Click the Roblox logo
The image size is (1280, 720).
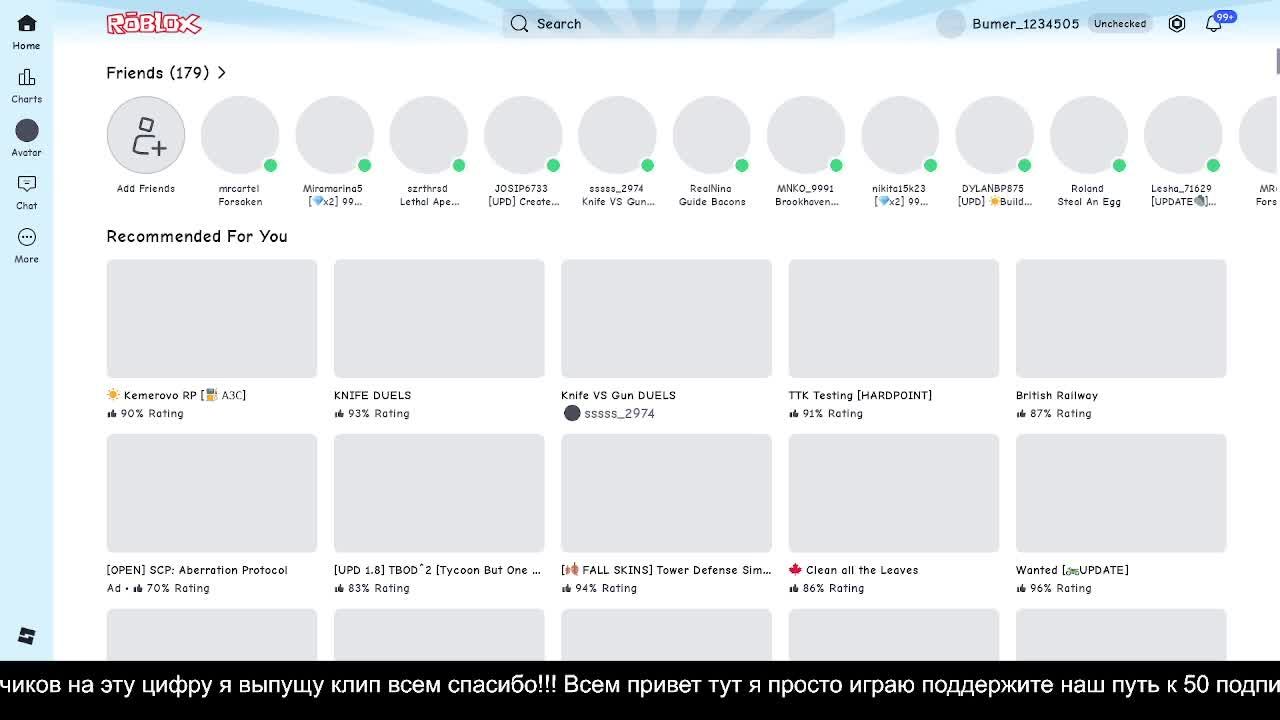pos(154,23)
